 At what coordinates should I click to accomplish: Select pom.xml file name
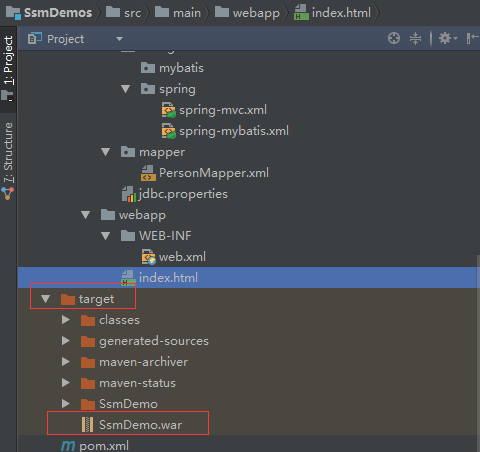(x=104, y=446)
